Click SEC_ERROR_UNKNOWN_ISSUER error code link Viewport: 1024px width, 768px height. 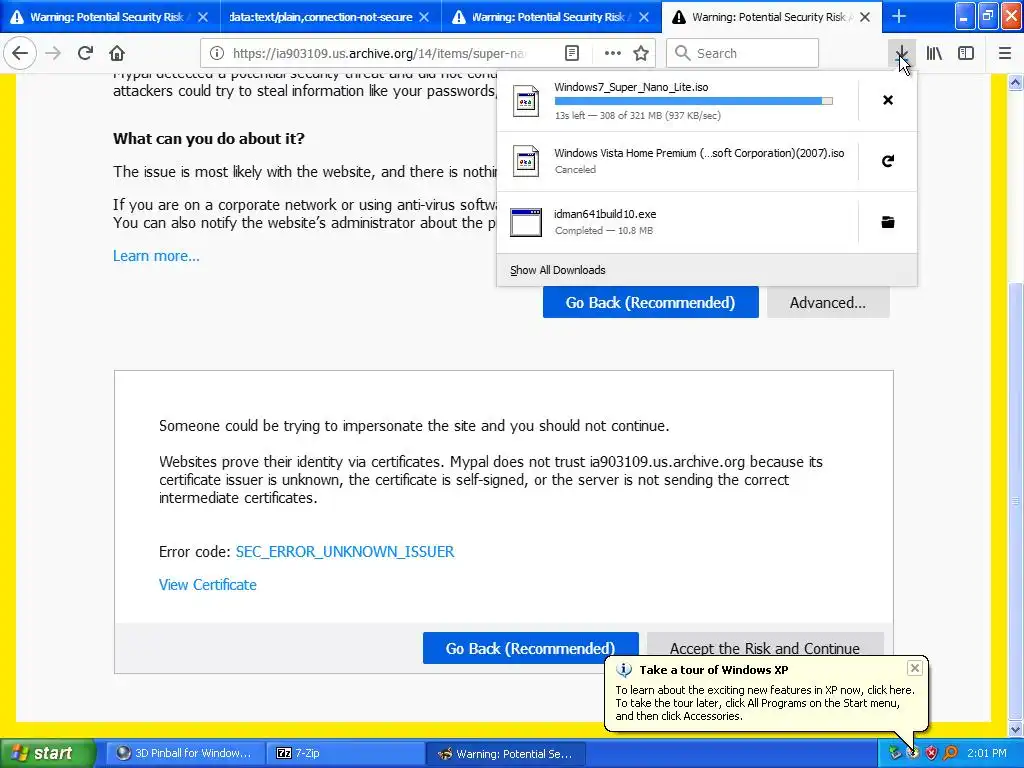345,551
